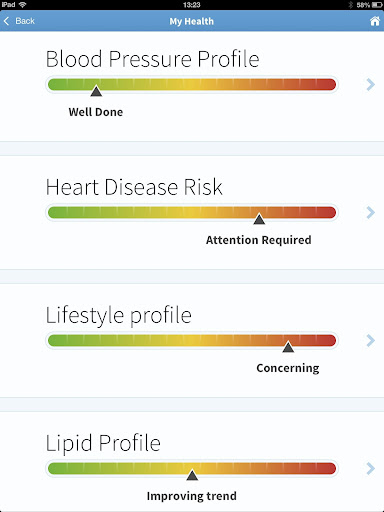Image resolution: width=384 pixels, height=512 pixels.
Task: Expand Blood Pressure Profile chevron
Action: click(370, 85)
